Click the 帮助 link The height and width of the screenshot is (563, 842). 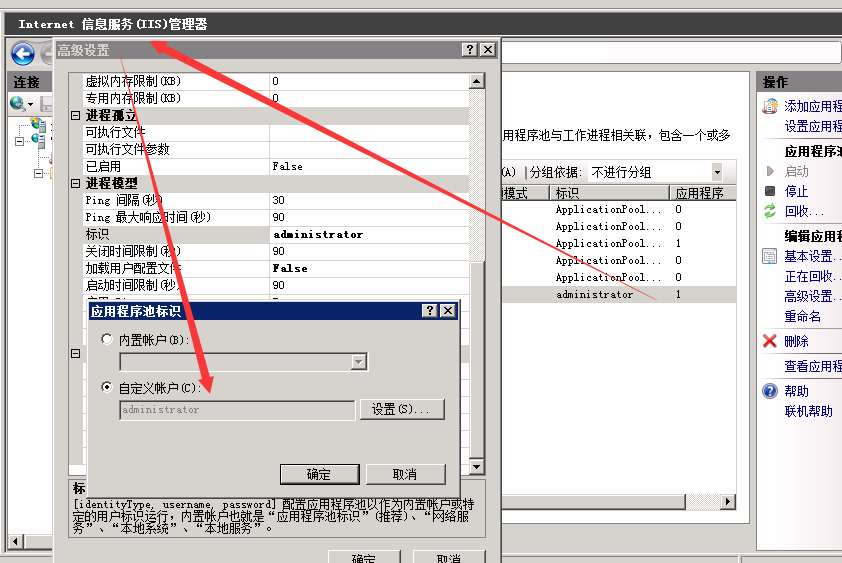796,391
